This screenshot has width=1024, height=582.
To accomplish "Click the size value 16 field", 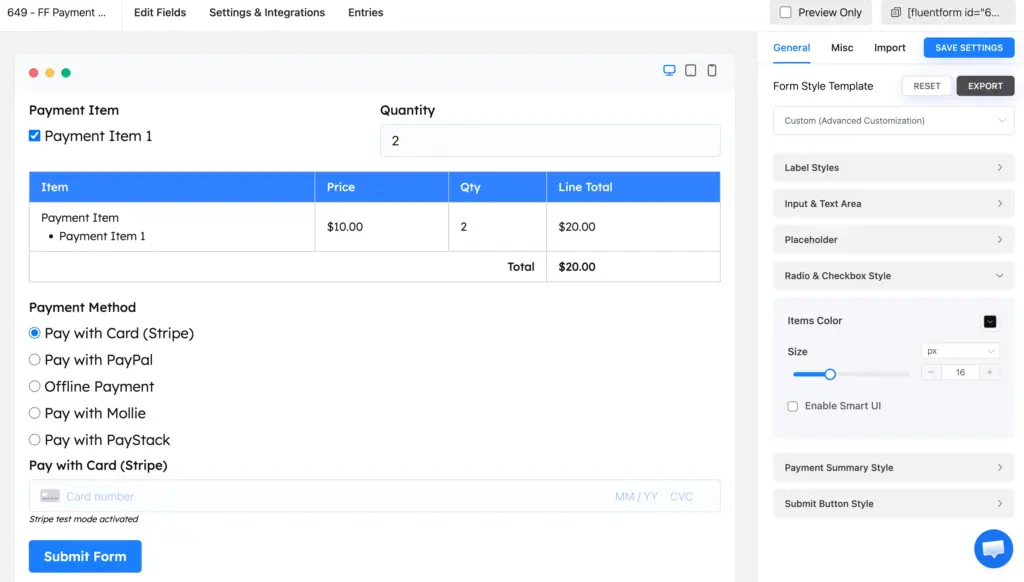I will (x=960, y=372).
